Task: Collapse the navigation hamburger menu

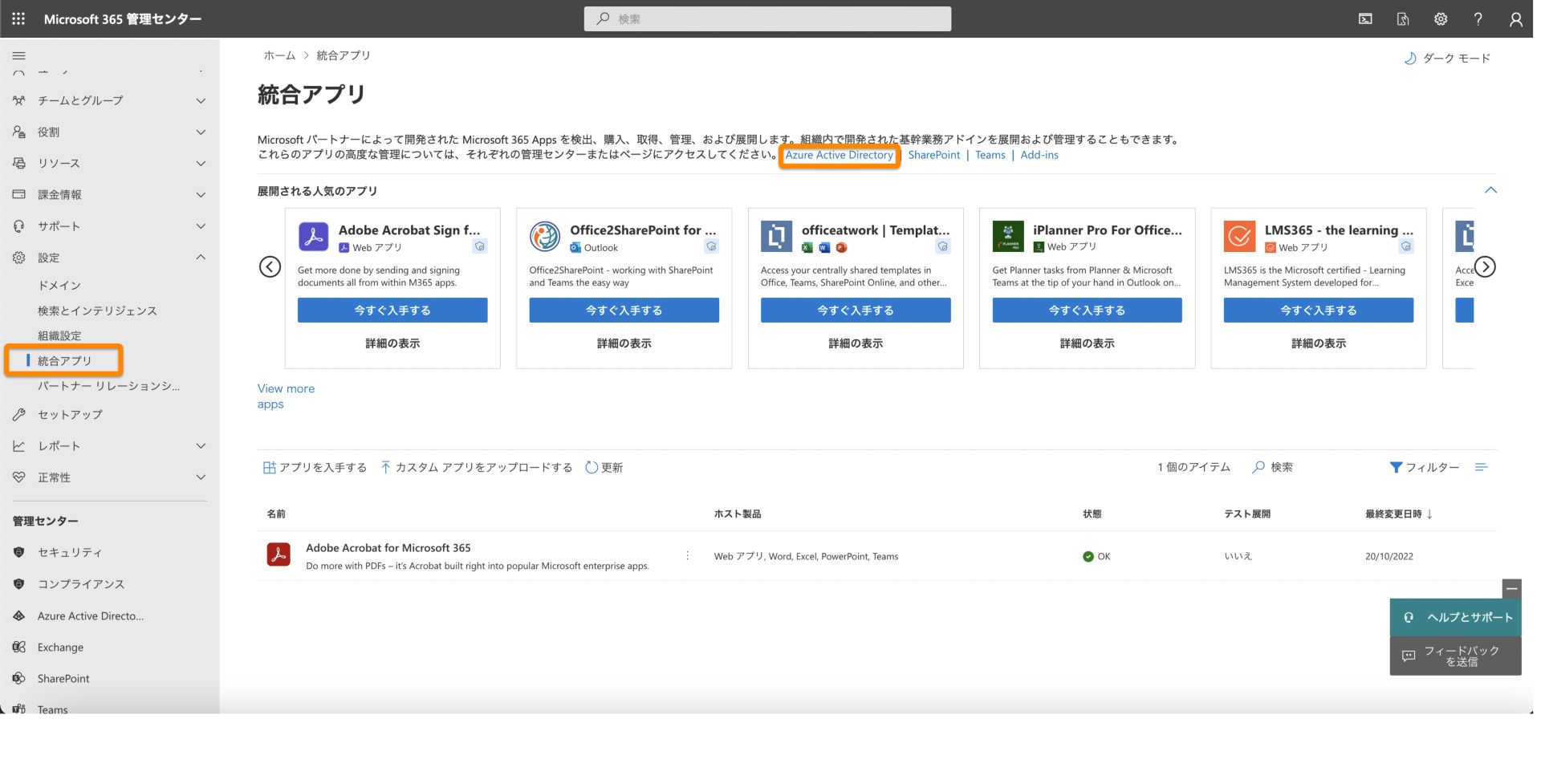Action: coord(19,56)
